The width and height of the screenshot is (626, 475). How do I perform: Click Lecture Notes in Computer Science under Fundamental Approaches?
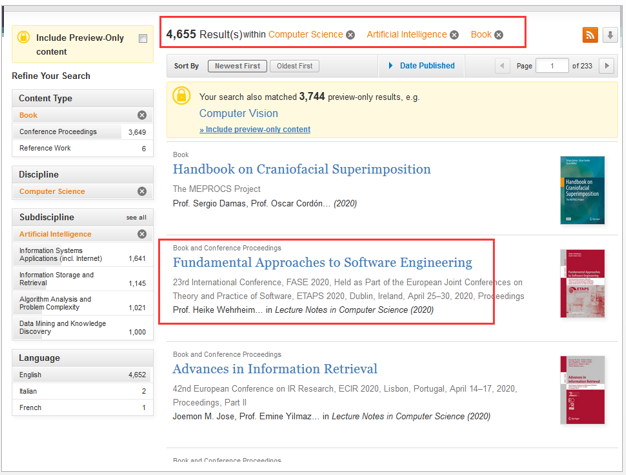click(341, 310)
